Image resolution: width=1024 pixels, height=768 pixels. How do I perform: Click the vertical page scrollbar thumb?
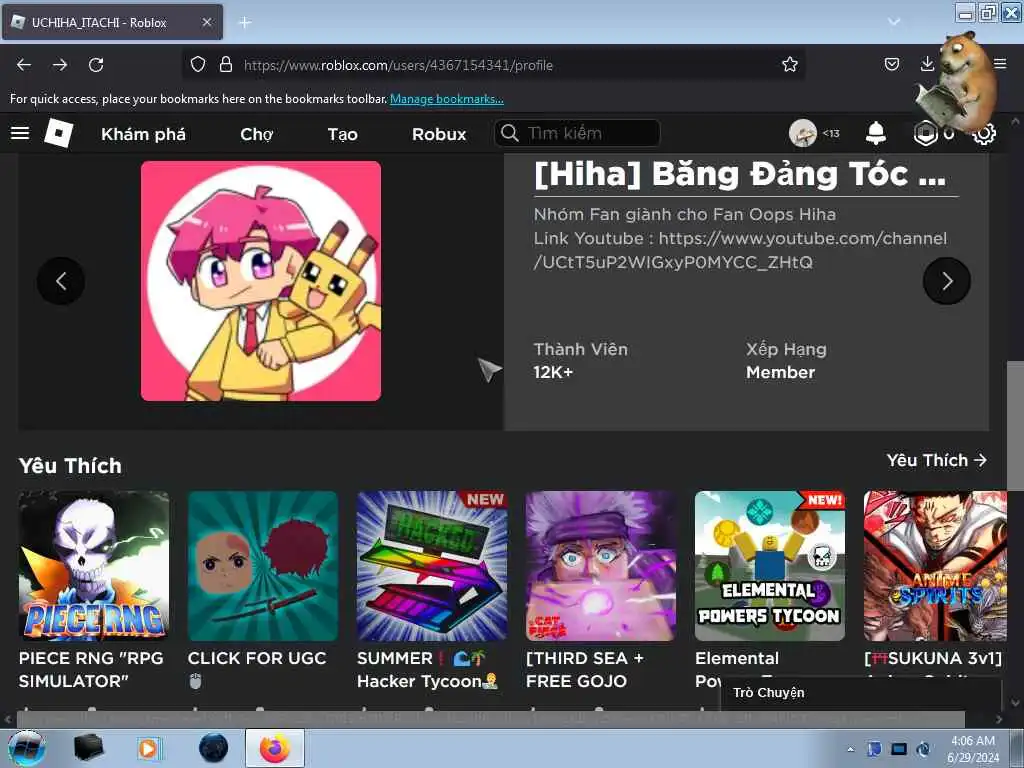1015,424
